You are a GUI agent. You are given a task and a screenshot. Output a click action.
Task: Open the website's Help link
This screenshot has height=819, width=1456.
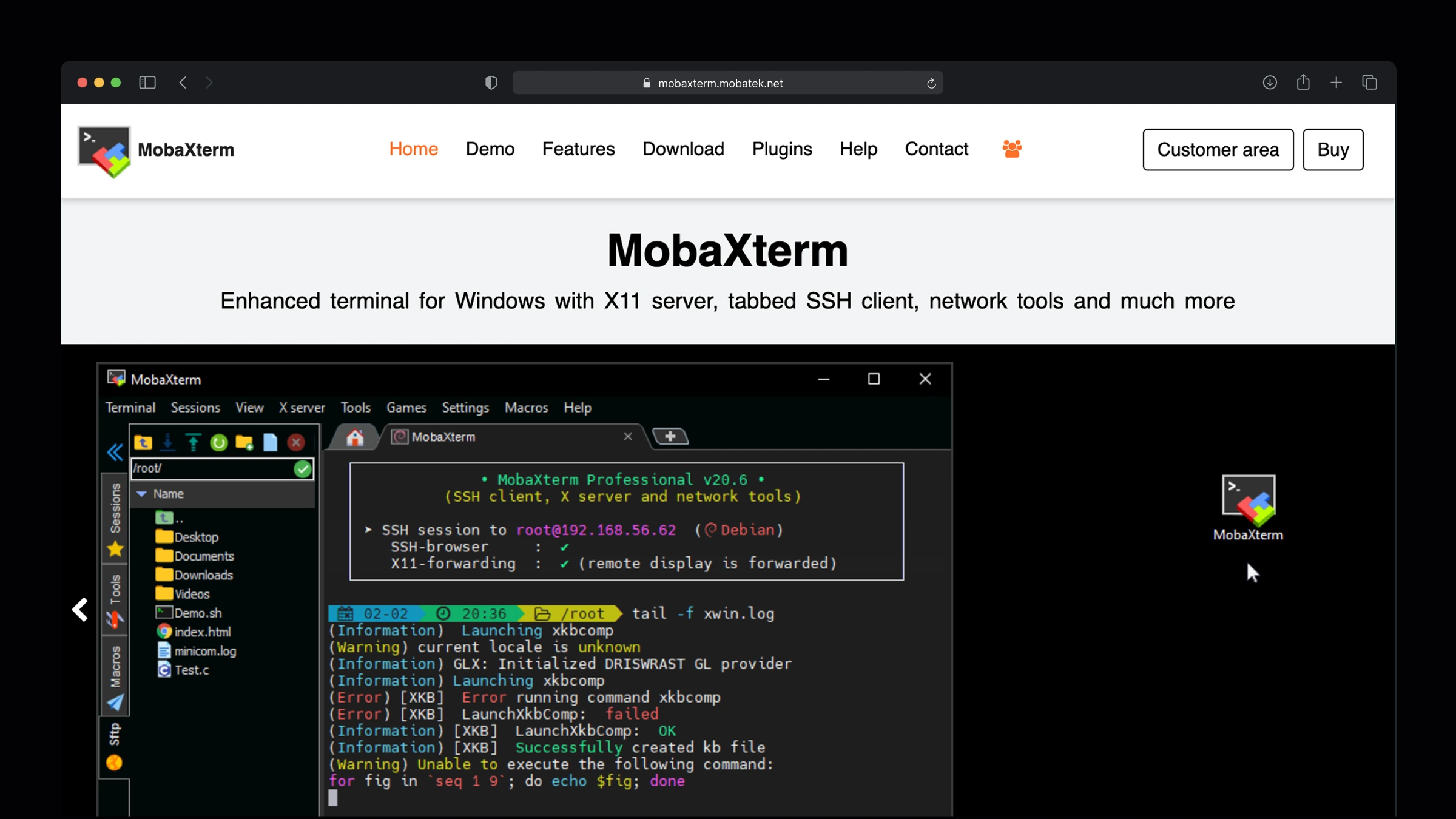[858, 149]
